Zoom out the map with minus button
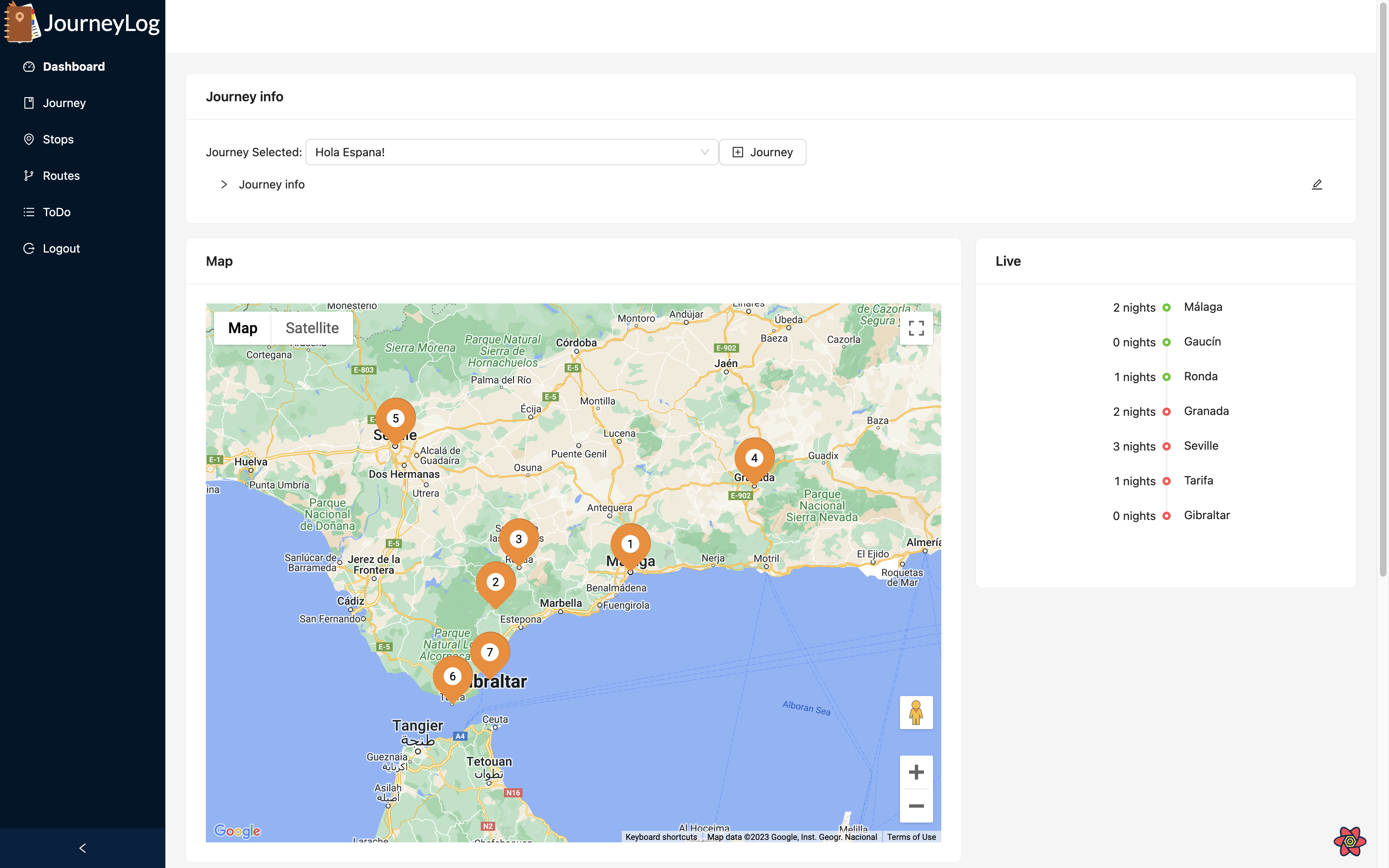1389x868 pixels. [916, 806]
